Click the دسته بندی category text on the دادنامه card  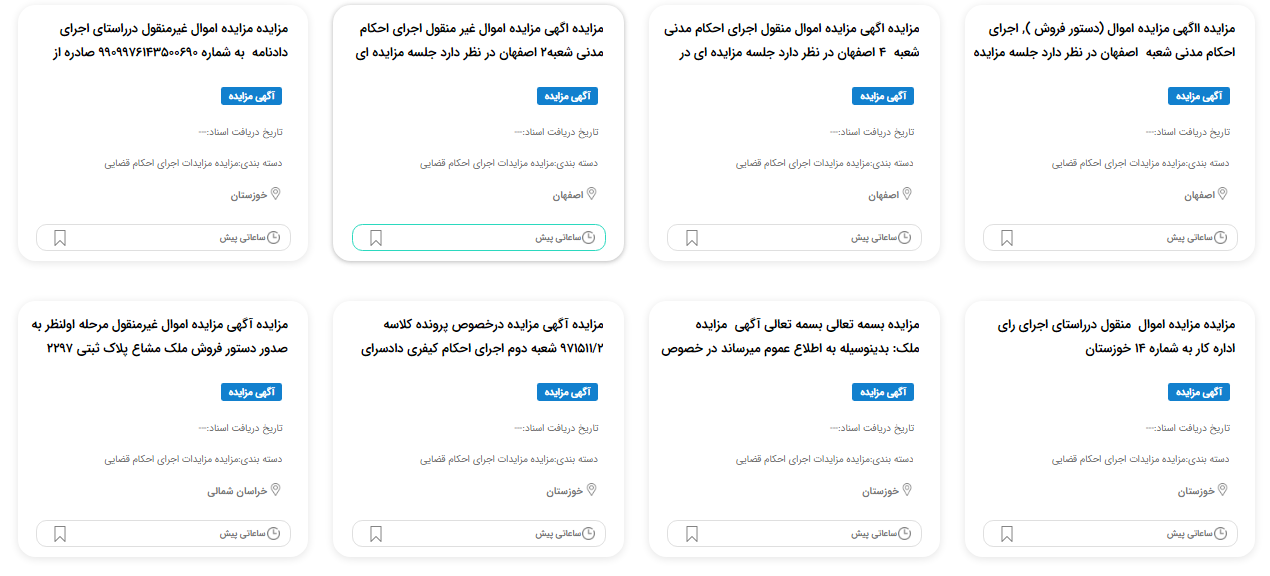click(194, 163)
